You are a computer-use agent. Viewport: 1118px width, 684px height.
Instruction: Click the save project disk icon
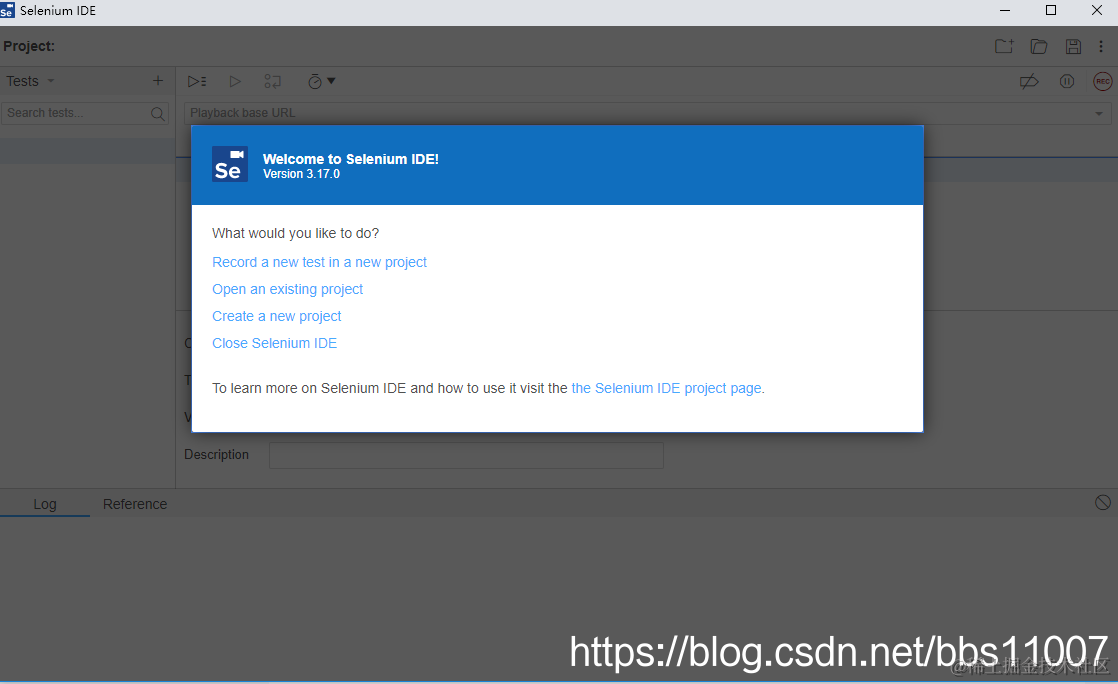(1073, 46)
